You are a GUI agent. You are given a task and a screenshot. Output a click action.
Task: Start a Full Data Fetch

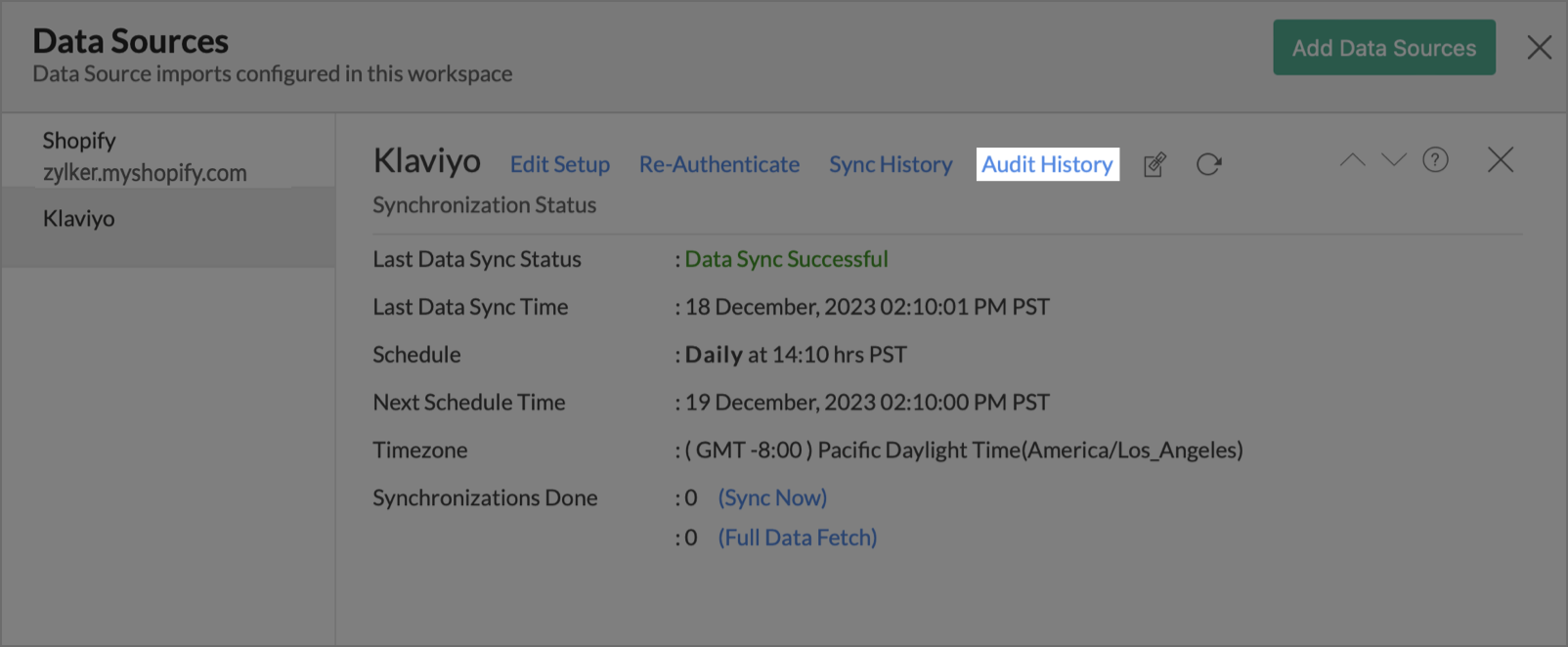pos(798,538)
